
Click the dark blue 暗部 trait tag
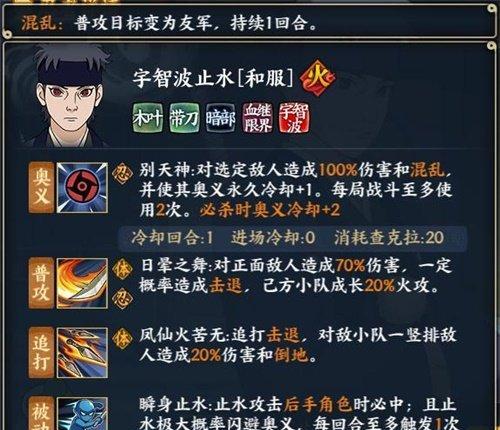[x=220, y=118]
